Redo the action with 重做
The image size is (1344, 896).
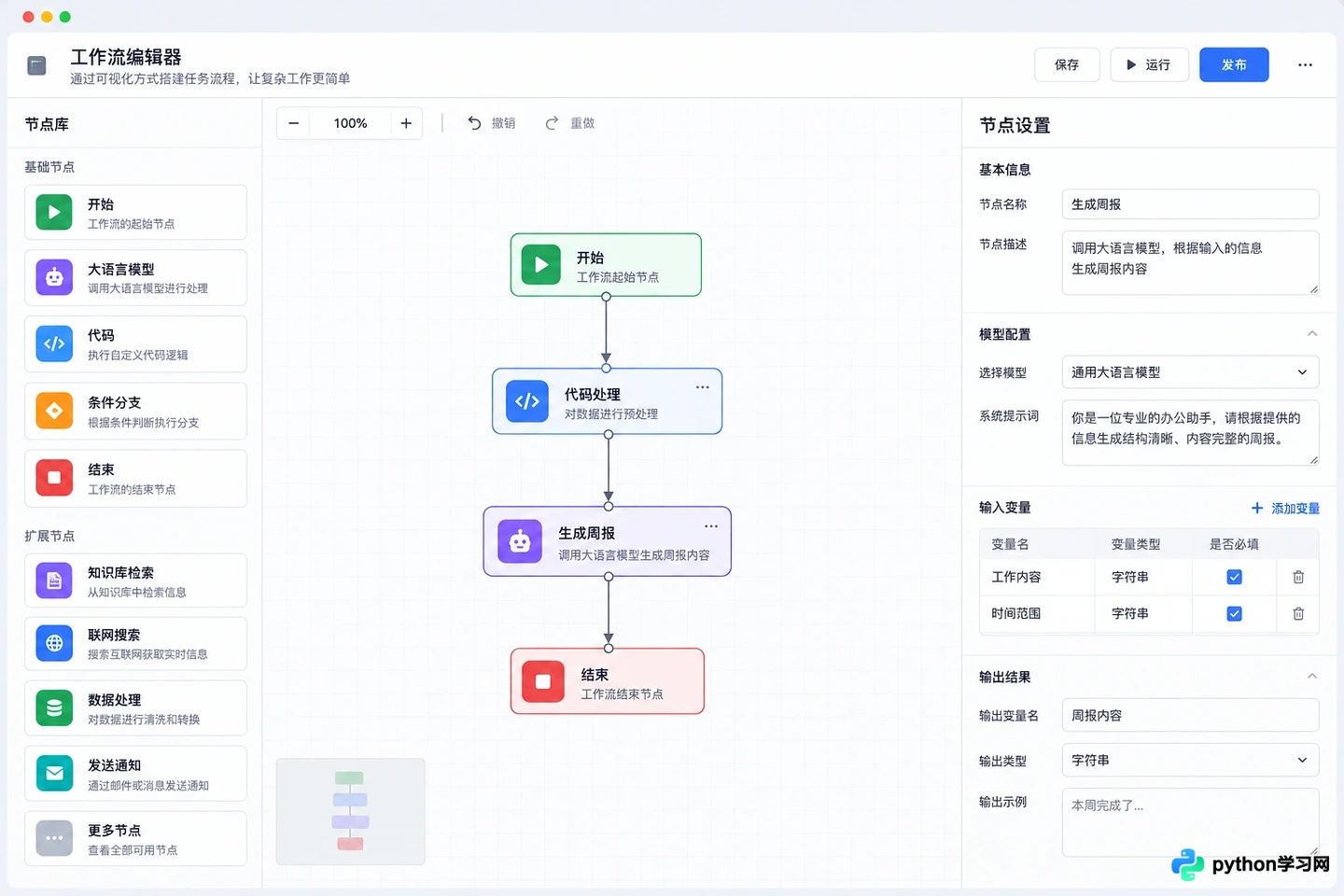(570, 123)
